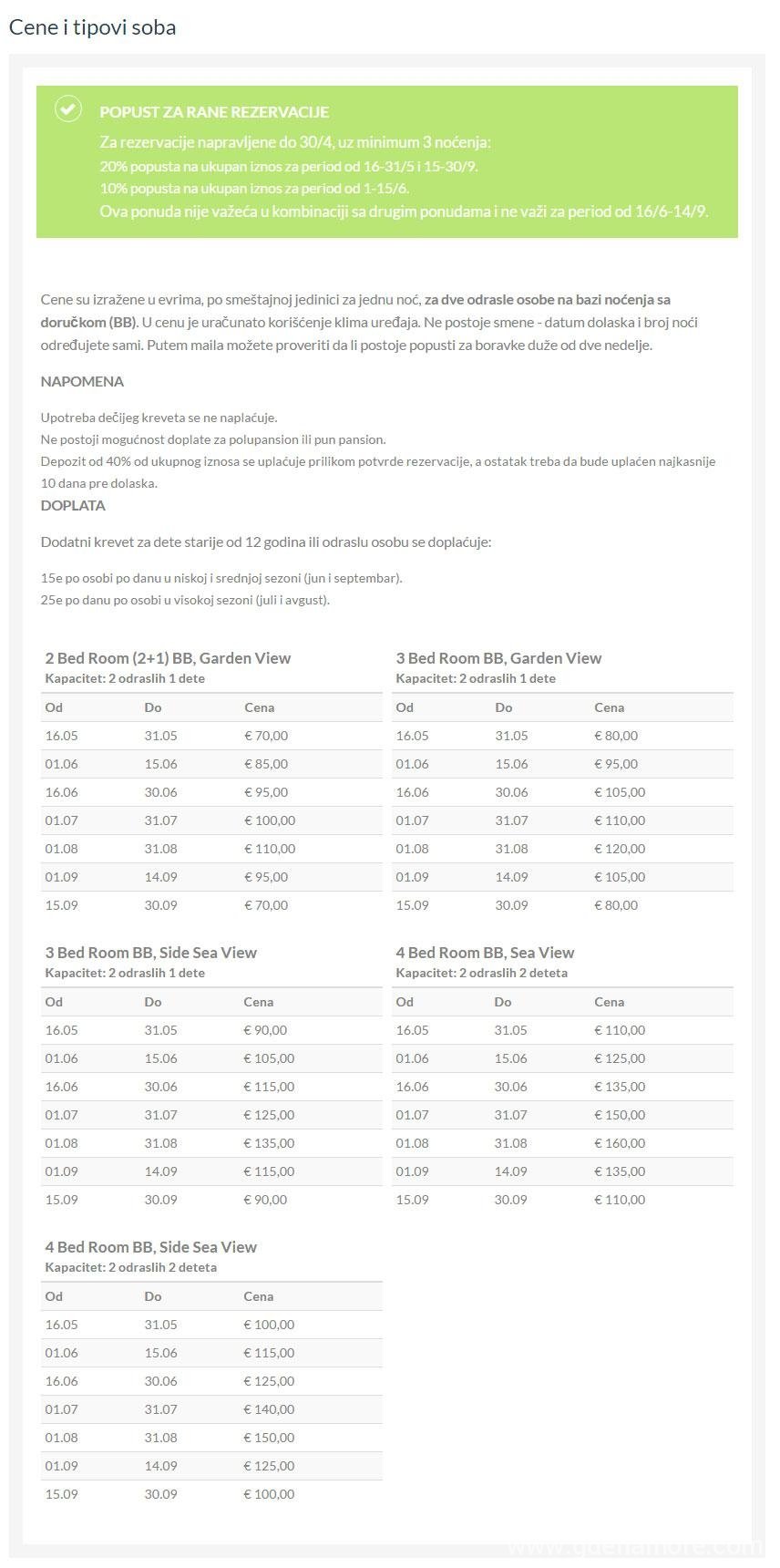Click the € 85,00 price cell
The height and width of the screenshot is (1568, 780).
tap(266, 764)
